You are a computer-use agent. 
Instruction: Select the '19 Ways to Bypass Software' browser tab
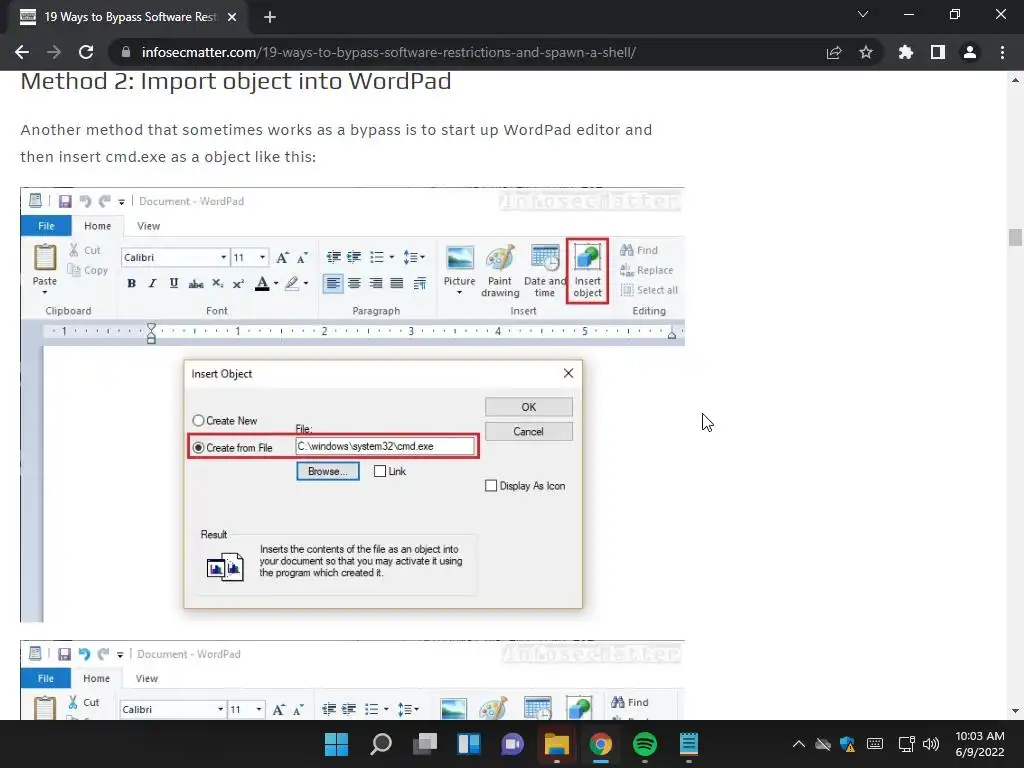129,17
